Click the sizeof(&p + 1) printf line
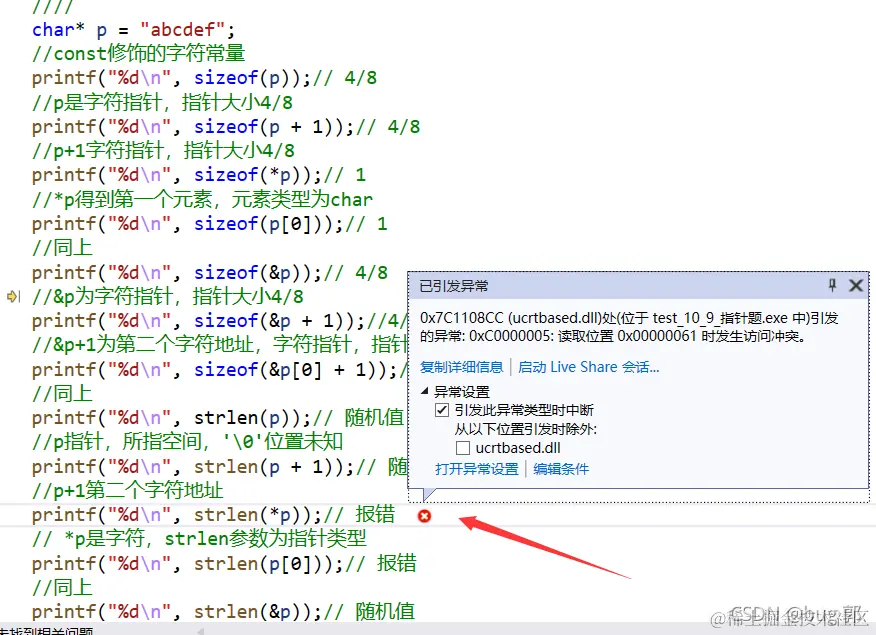Image resolution: width=876 pixels, height=635 pixels. (220, 321)
